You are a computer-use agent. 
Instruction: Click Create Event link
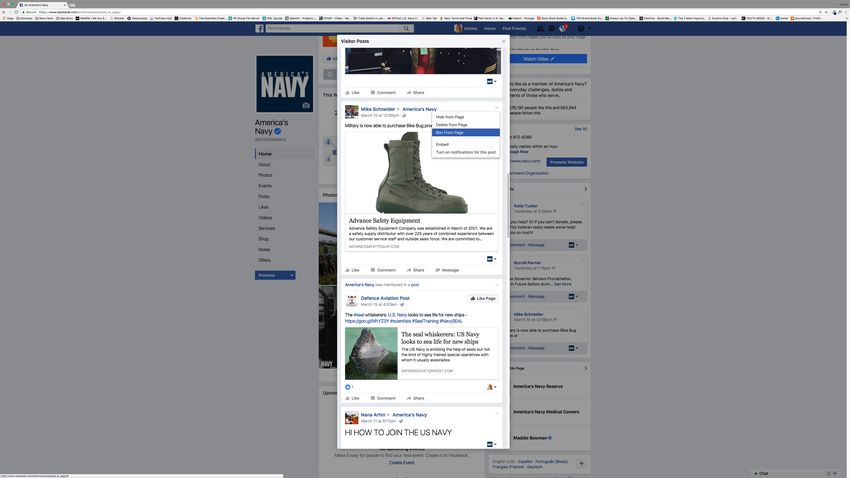point(401,463)
